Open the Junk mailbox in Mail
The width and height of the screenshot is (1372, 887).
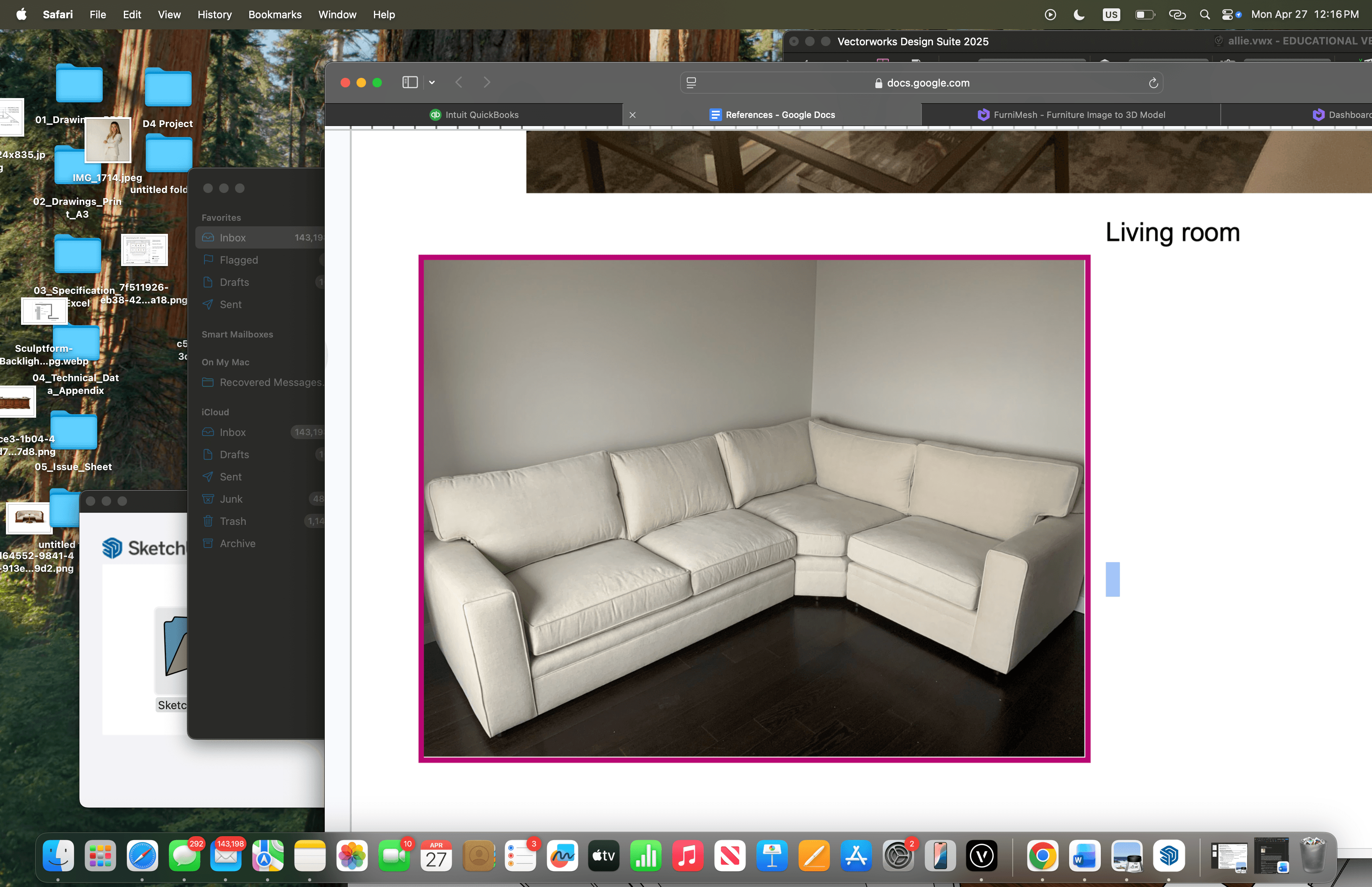(260, 499)
